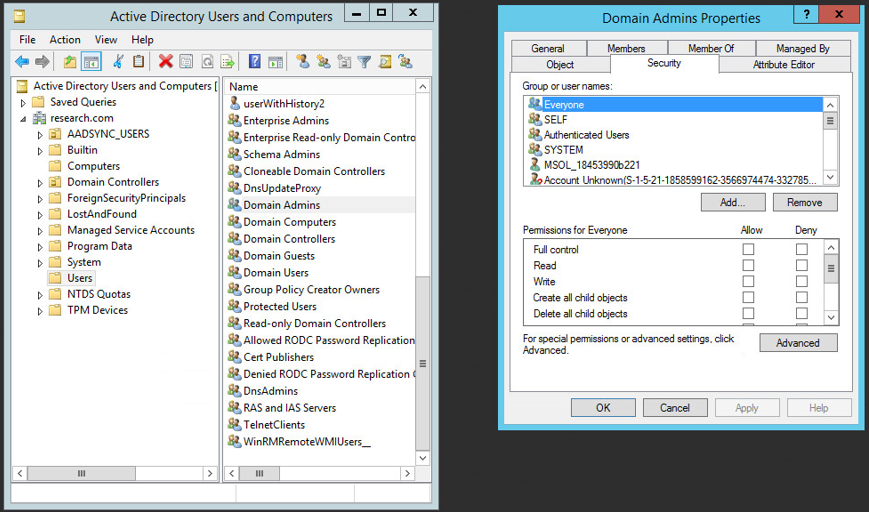Screen dimensions: 869x512
Task: Click the Cut scissors icon
Action: click(x=117, y=62)
